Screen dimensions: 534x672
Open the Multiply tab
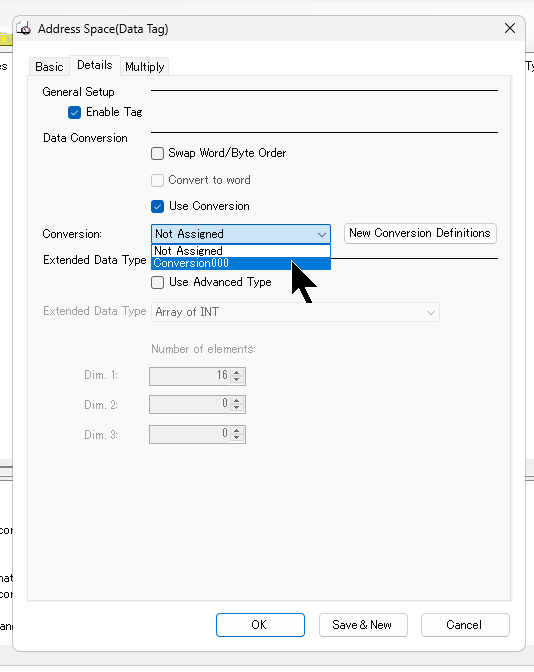coord(144,67)
